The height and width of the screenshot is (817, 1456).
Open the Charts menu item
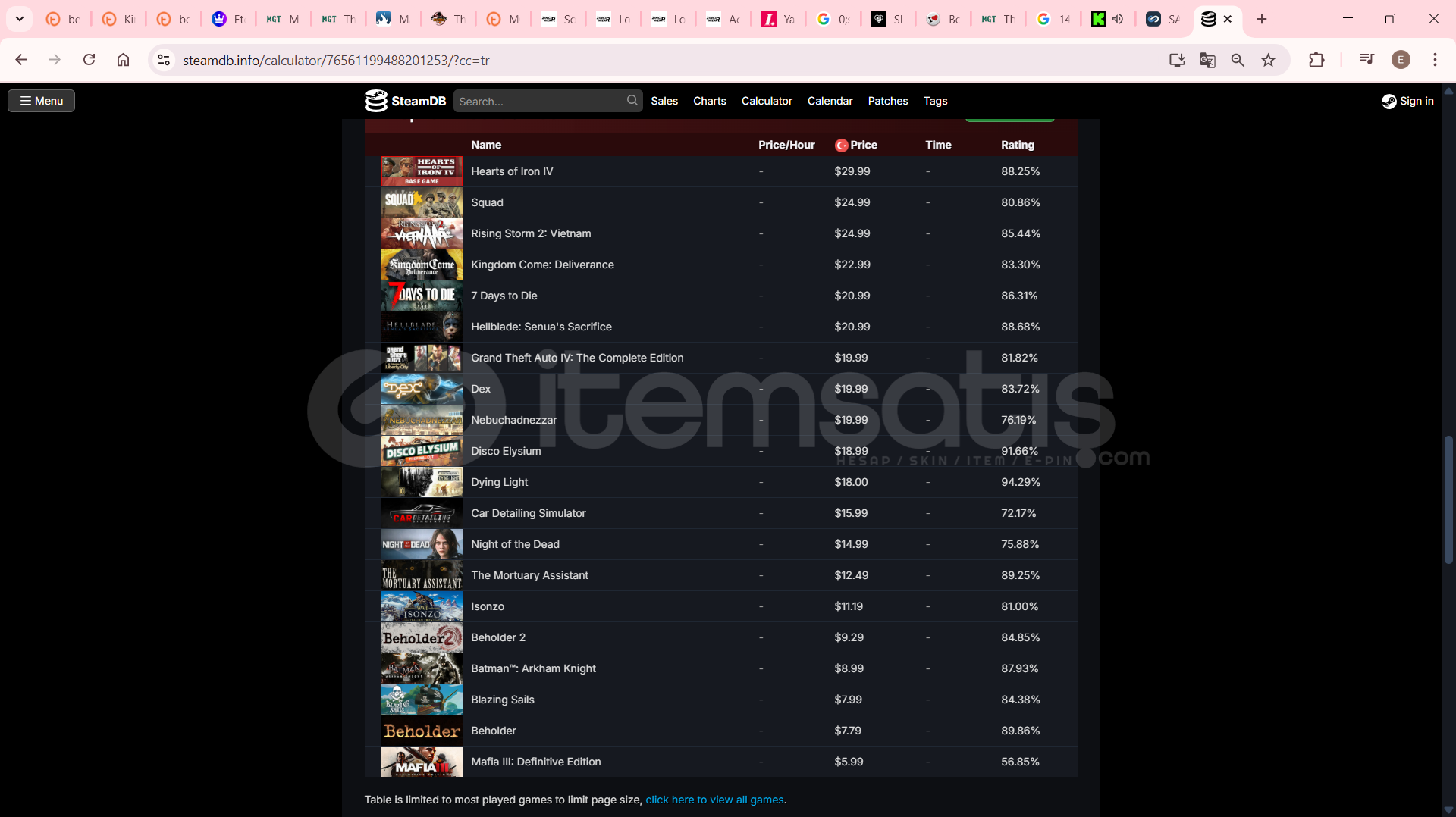coord(710,101)
